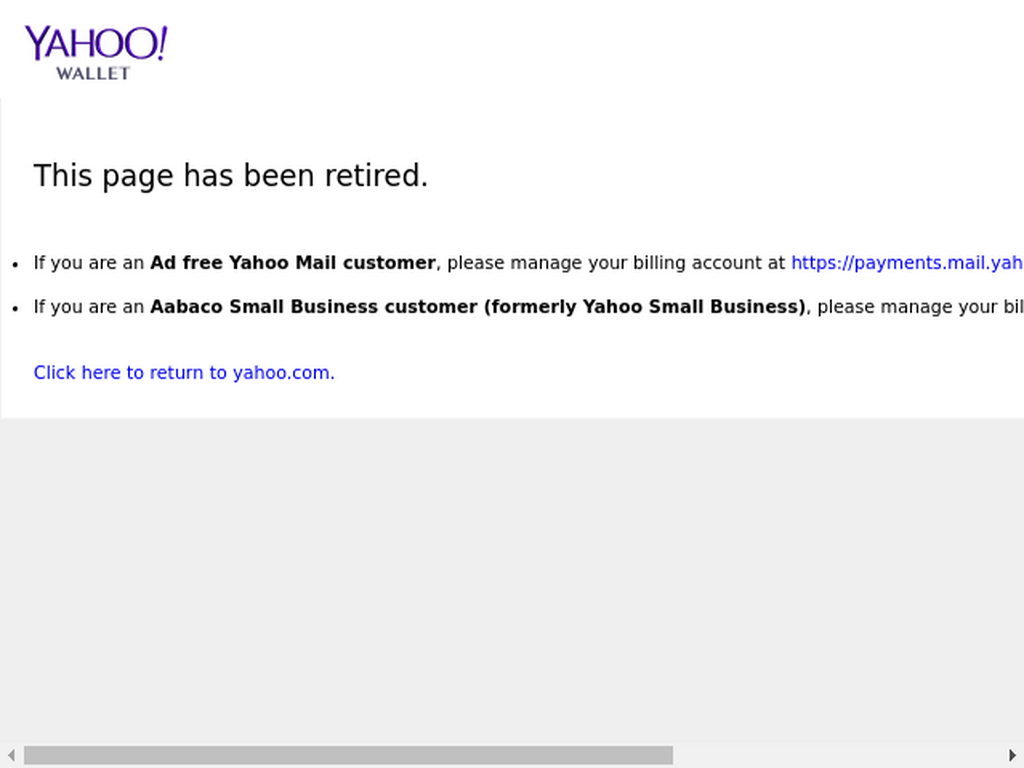Click 'If you are an' in first bullet
Screen dimensions: 1024x768
point(89,263)
